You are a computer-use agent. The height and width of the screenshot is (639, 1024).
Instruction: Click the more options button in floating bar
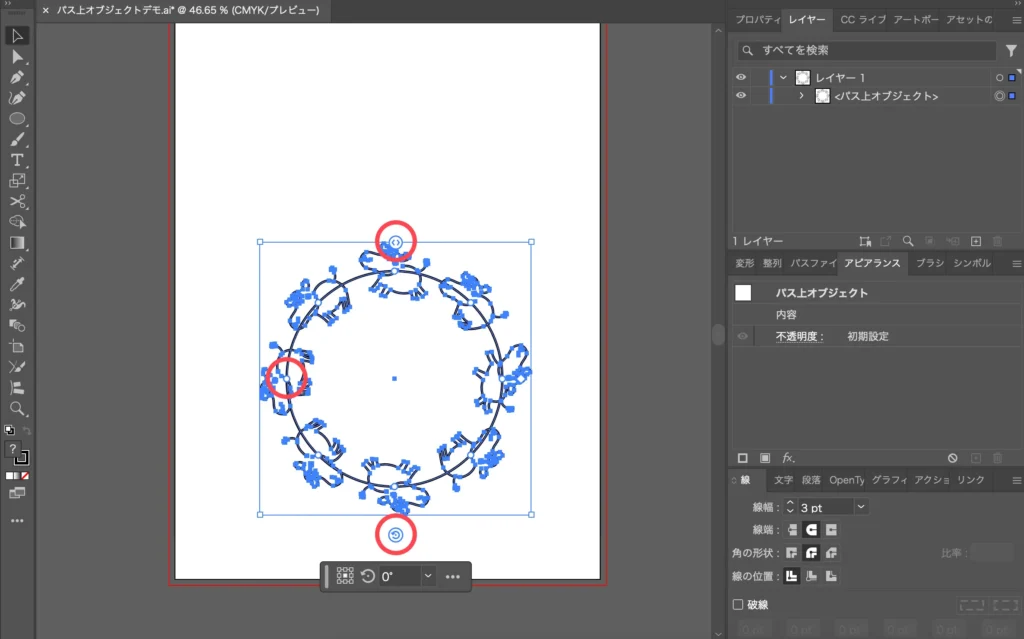point(452,576)
